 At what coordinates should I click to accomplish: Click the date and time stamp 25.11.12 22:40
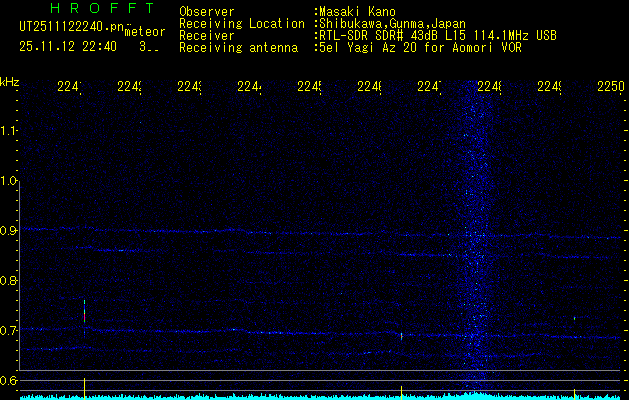click(66, 46)
